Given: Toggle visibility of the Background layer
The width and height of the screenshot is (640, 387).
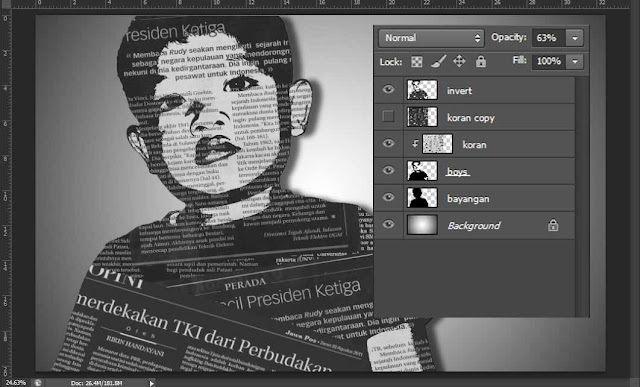Looking at the screenshot, I should tap(388, 224).
